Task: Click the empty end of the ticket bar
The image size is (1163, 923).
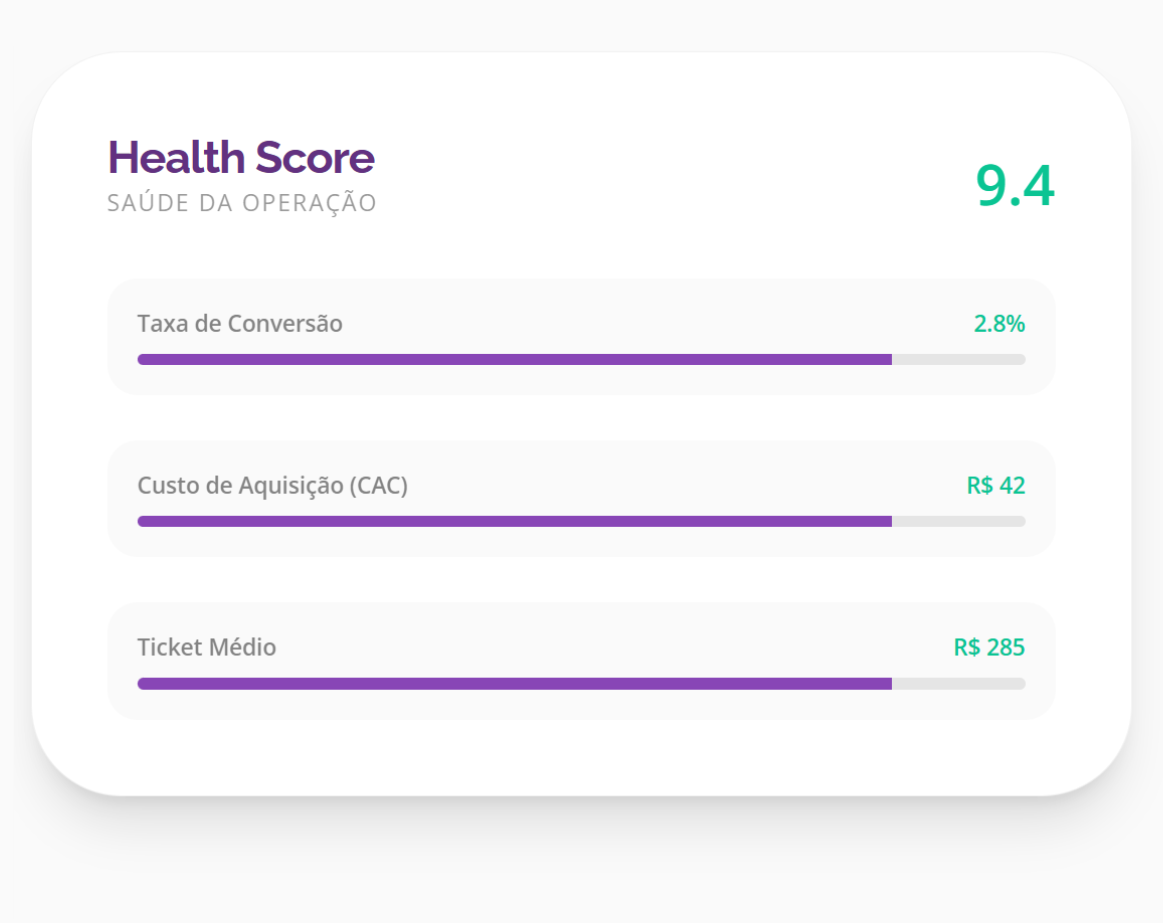Action: (958, 683)
